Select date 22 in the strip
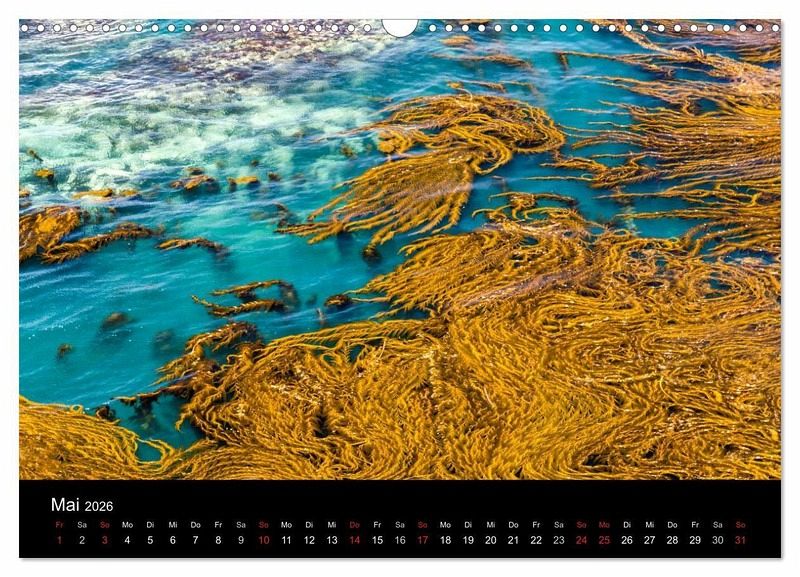Viewport: 800px width, 577px height. point(536,540)
